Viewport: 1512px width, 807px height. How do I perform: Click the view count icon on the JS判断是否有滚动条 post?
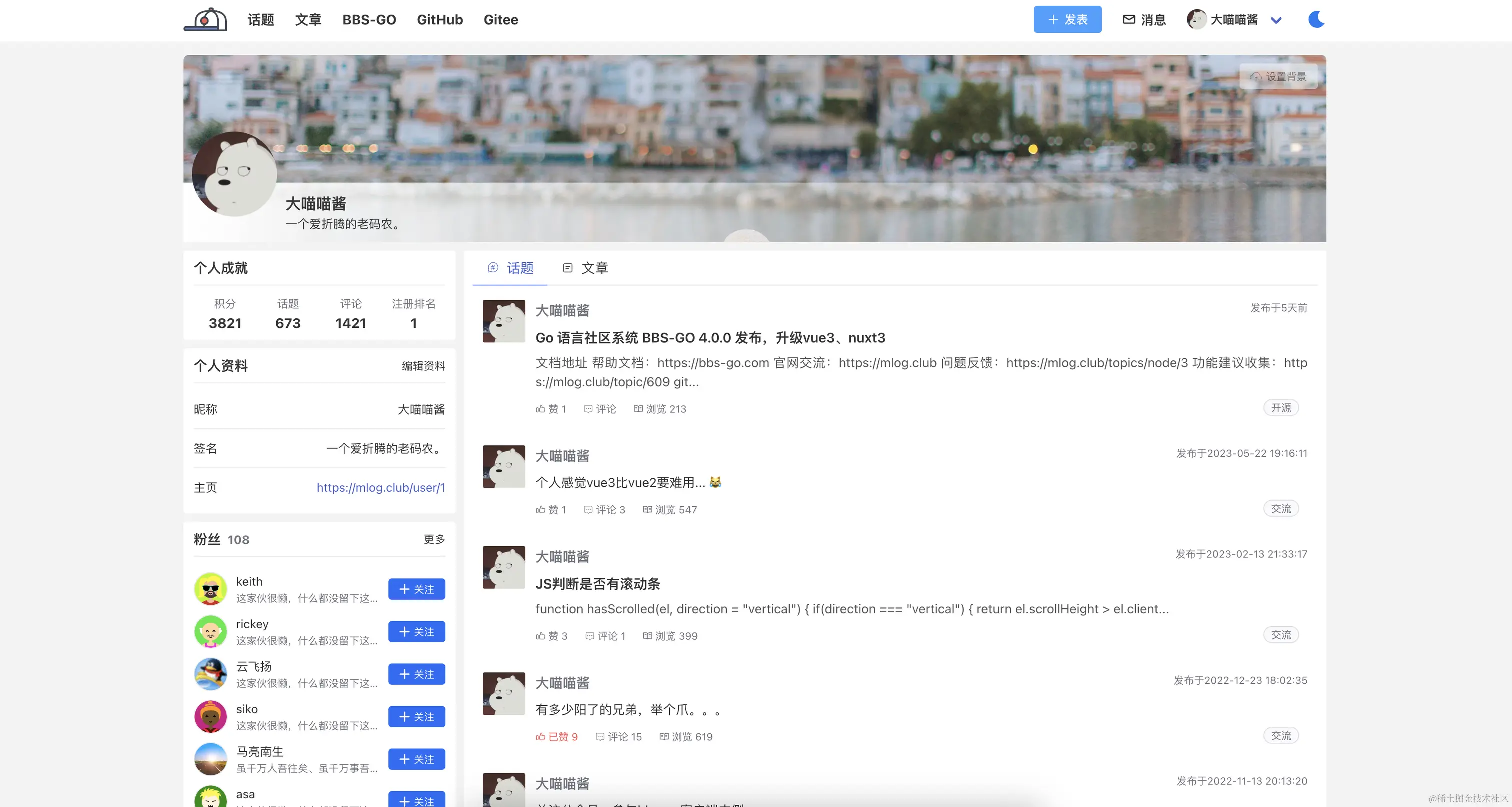647,636
